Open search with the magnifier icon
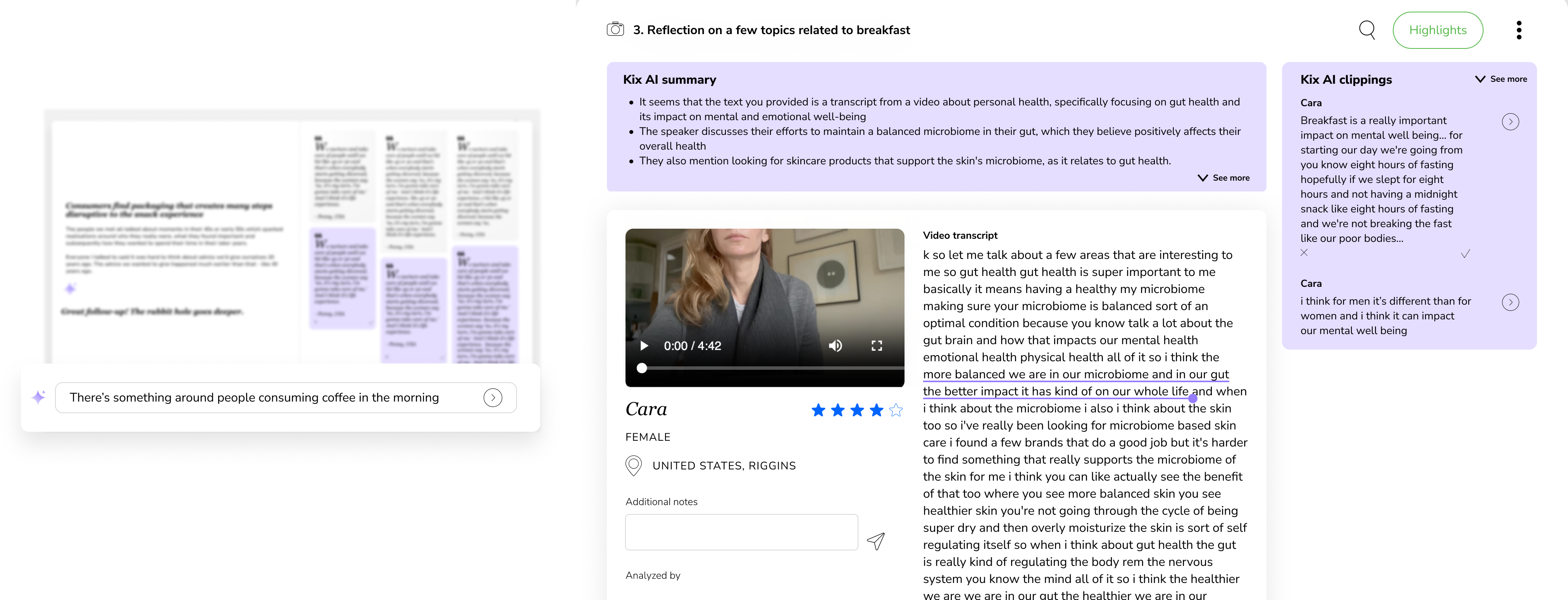This screenshot has width=1568, height=600. 1366,29
